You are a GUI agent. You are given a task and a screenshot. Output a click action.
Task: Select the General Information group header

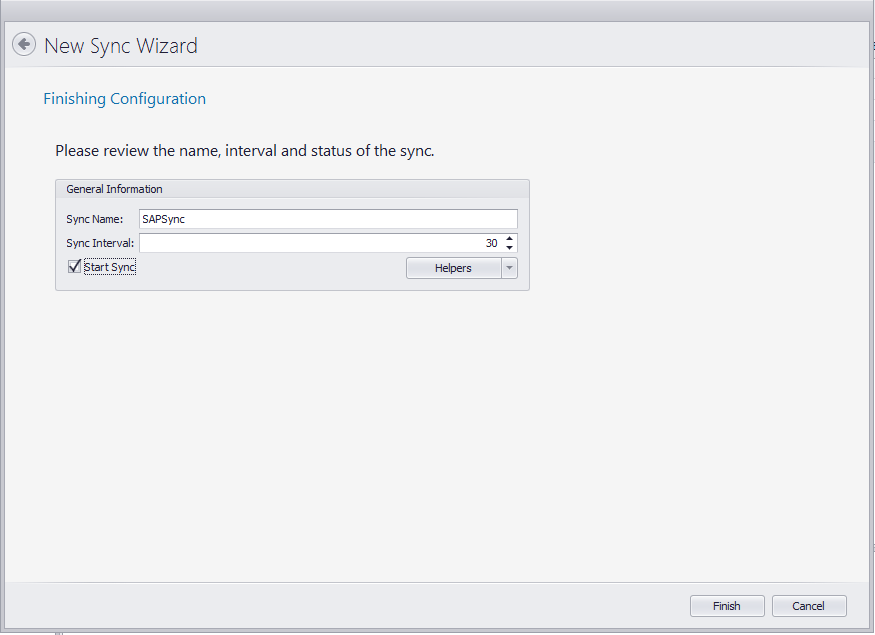114,189
